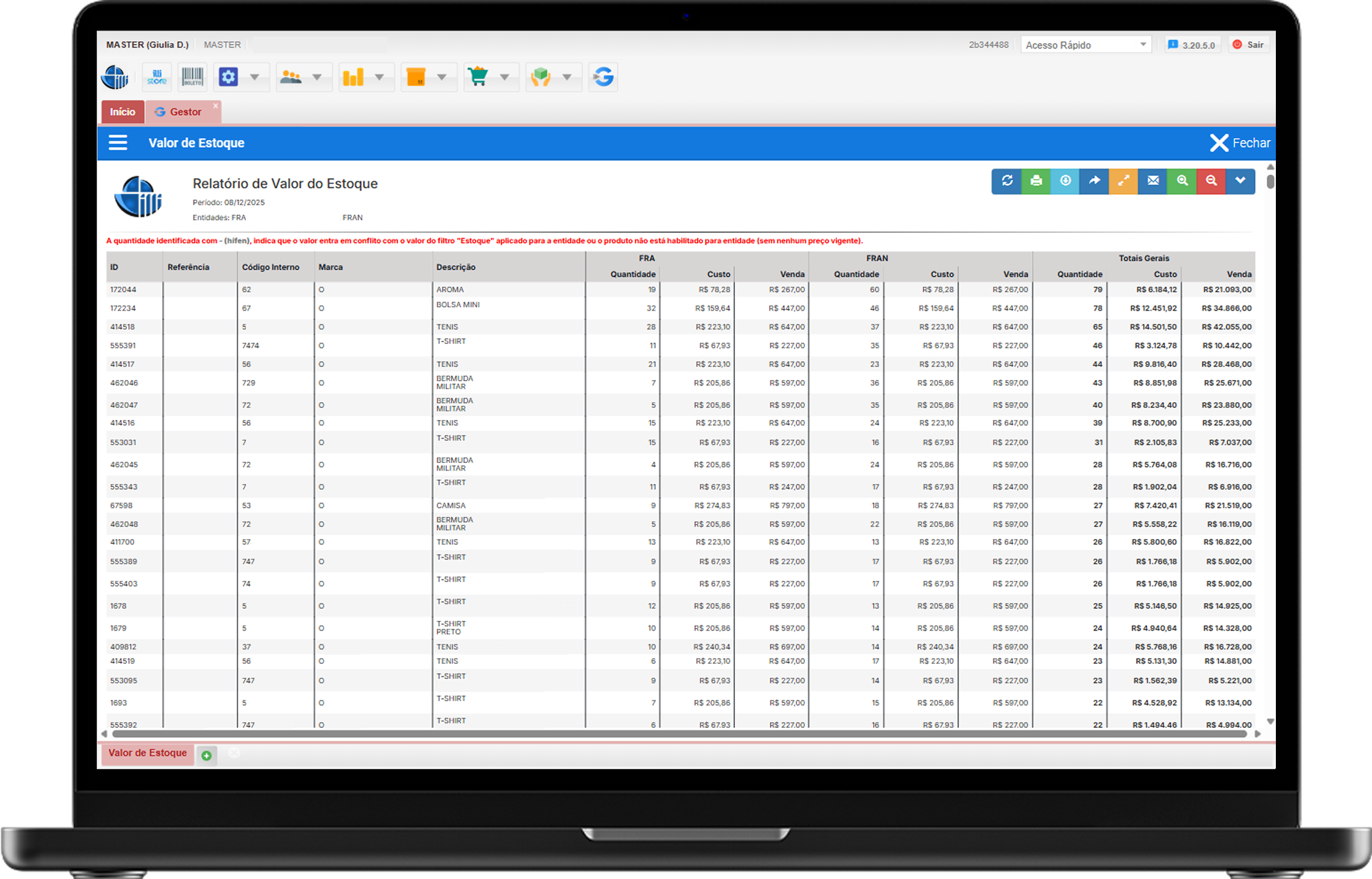Expand the gear settings menu arrow
This screenshot has width=1372, height=879.
click(x=254, y=77)
